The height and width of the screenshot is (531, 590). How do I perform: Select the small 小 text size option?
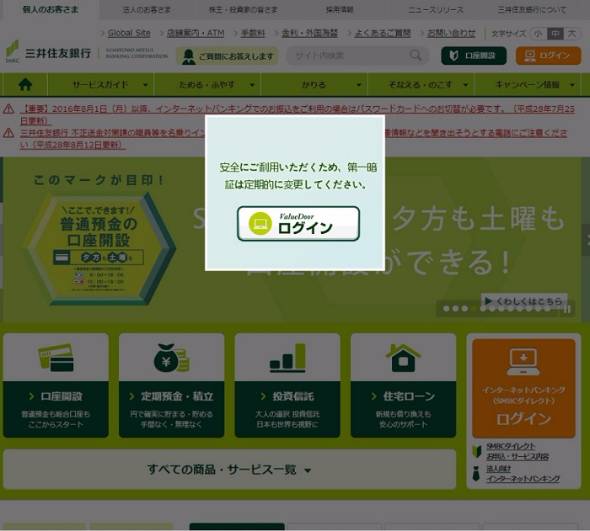[538, 34]
